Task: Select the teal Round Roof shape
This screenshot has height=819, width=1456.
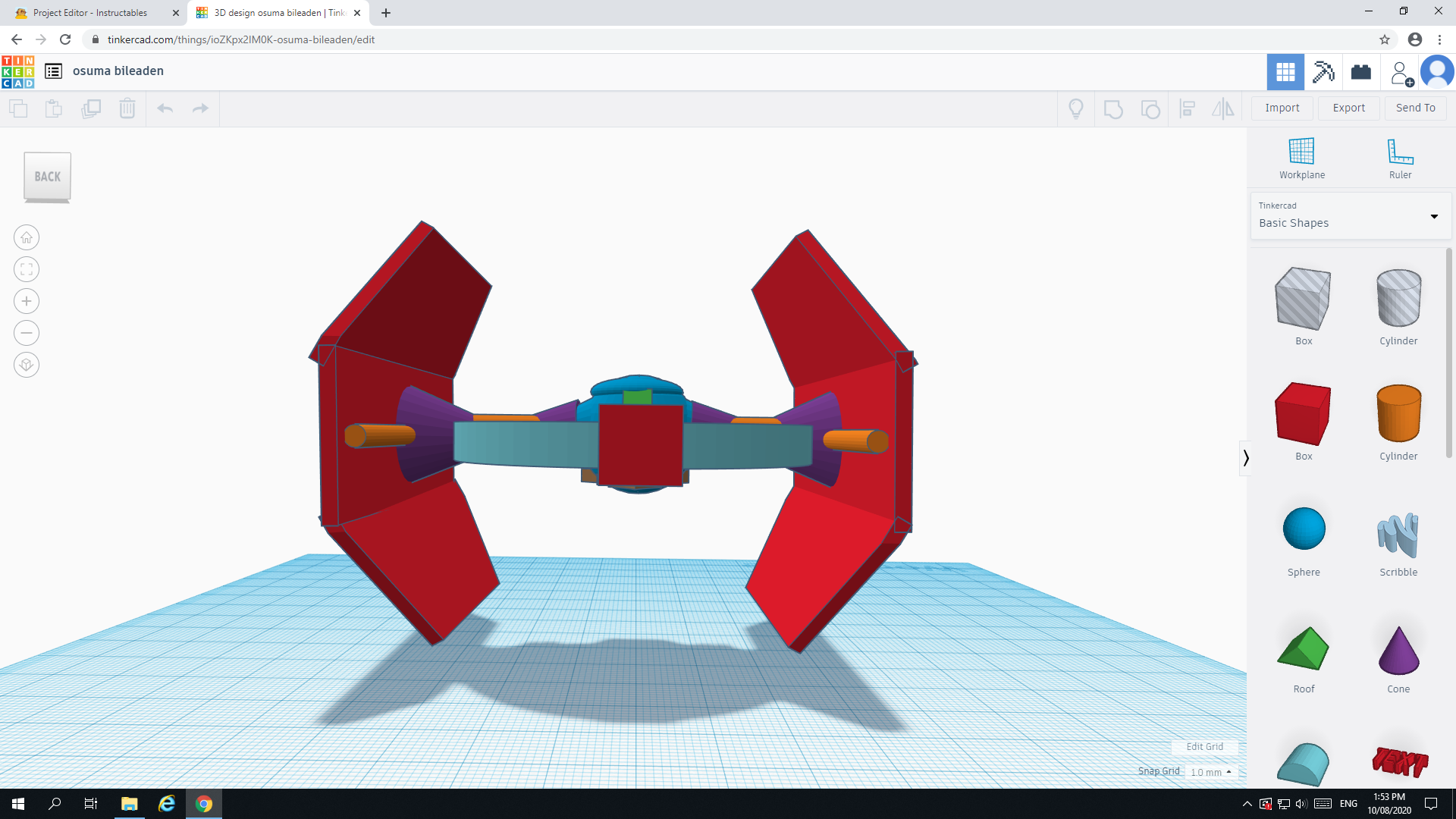Action: pos(1303,764)
